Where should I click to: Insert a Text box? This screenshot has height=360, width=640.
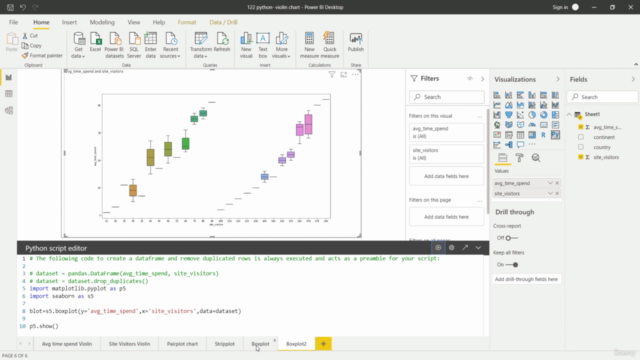[263, 45]
